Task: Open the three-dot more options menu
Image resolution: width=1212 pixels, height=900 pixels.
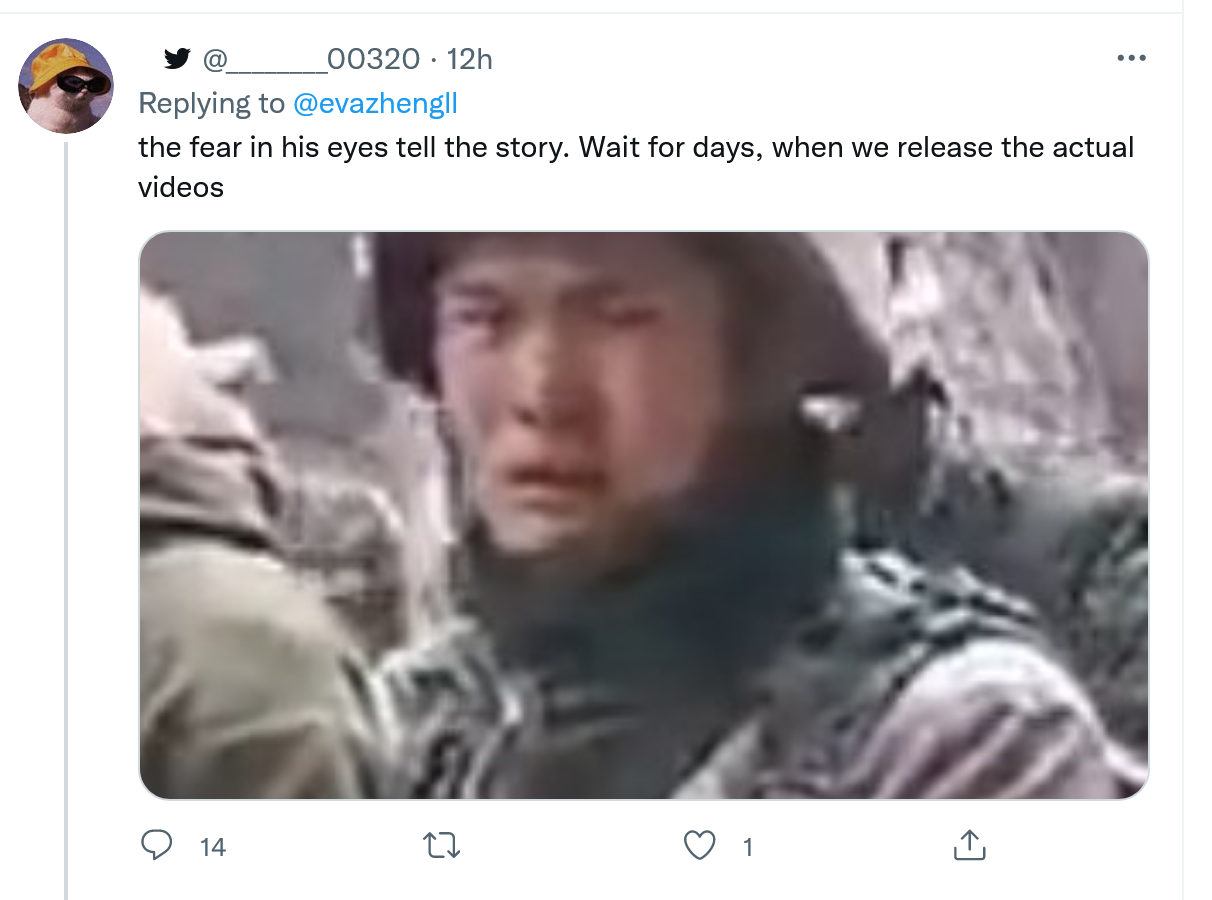Action: click(1131, 59)
